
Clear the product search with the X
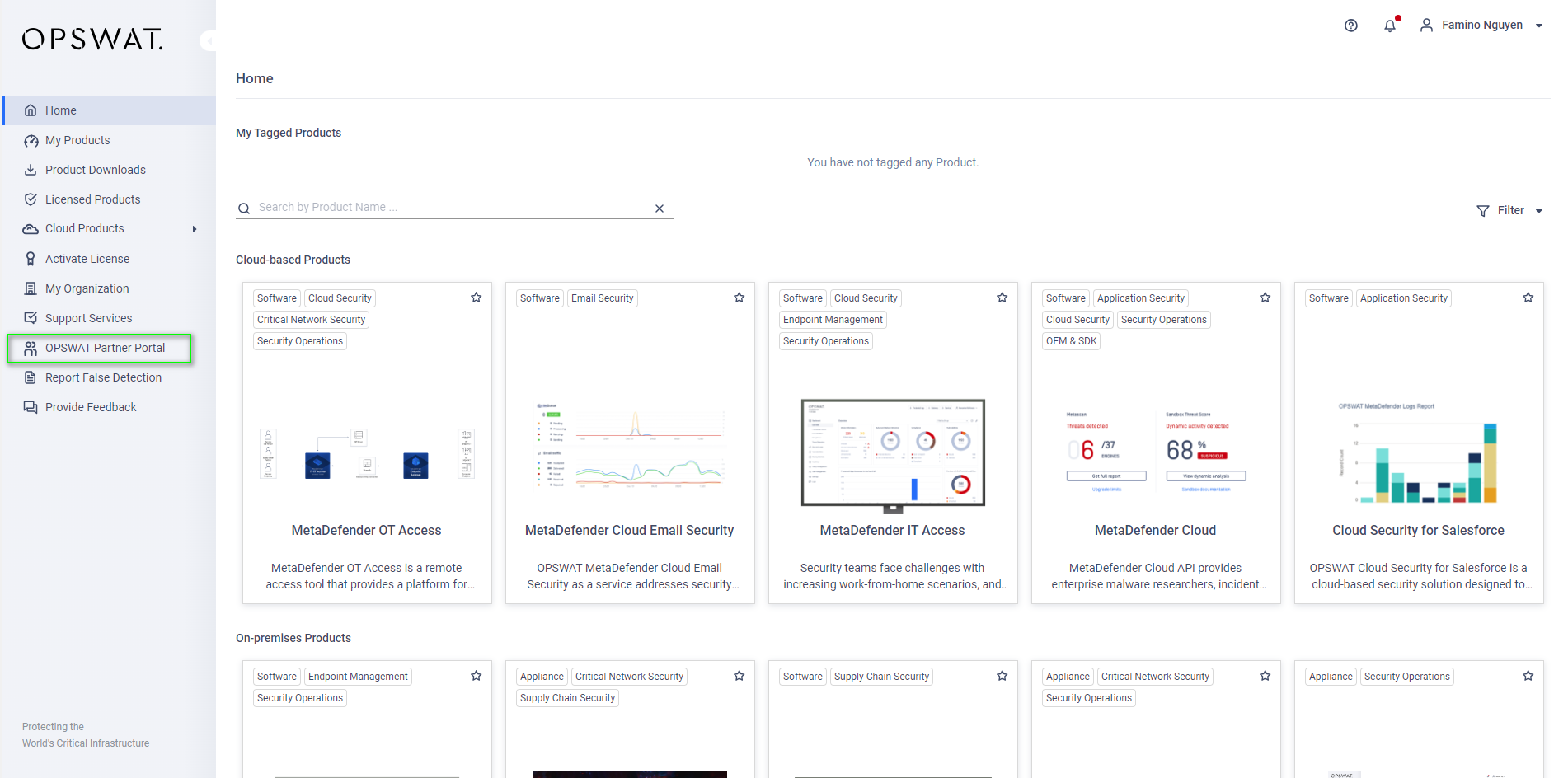coord(660,209)
